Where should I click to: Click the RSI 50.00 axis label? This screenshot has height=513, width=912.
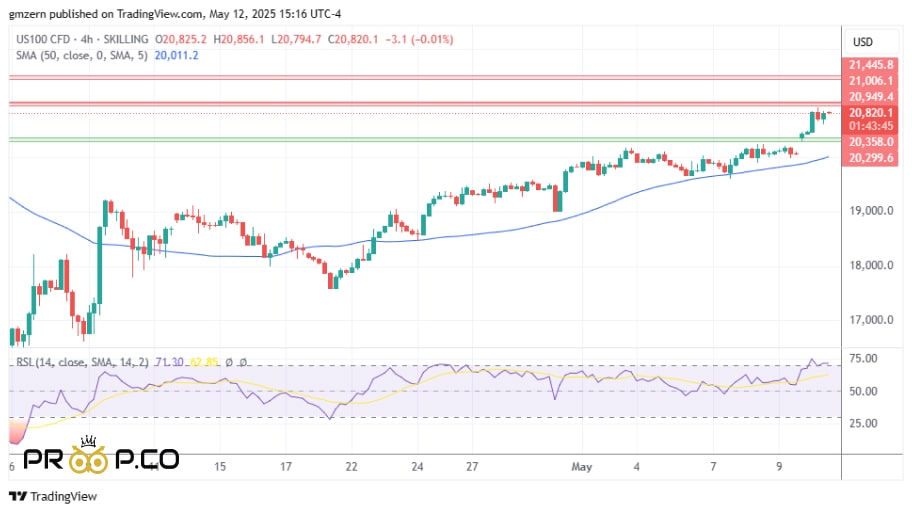pos(863,391)
